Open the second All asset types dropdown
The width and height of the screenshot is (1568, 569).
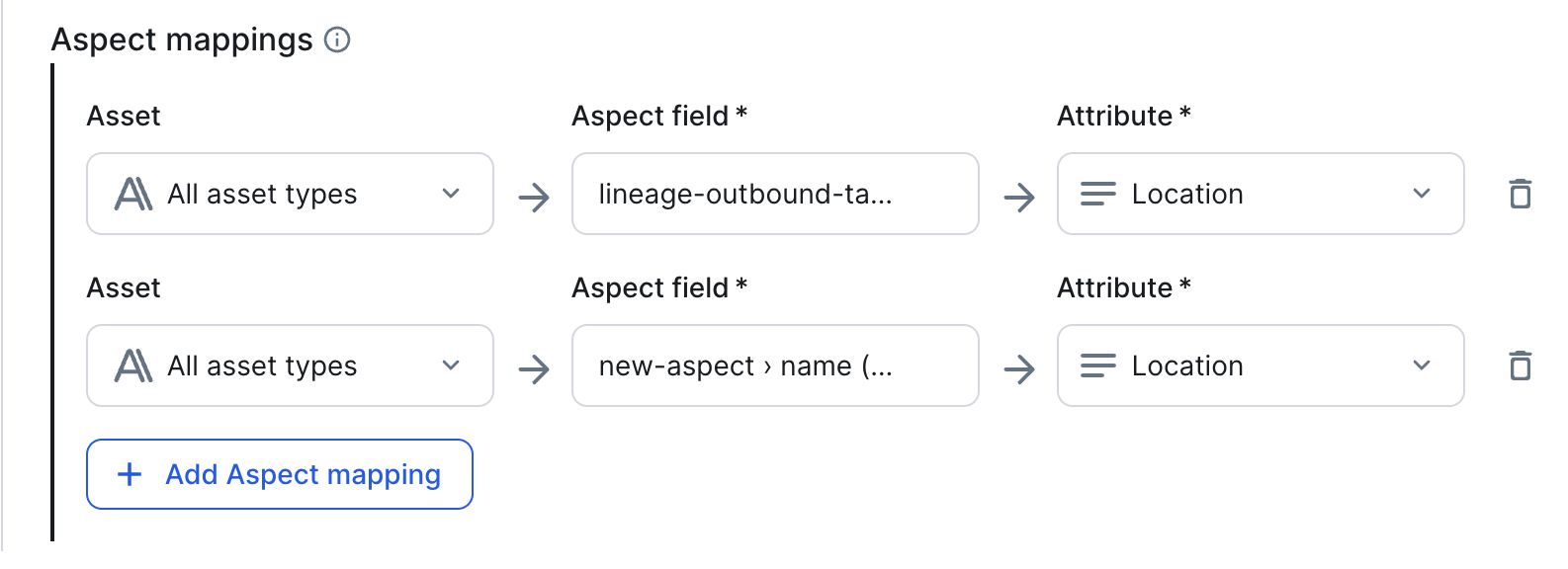pos(290,366)
